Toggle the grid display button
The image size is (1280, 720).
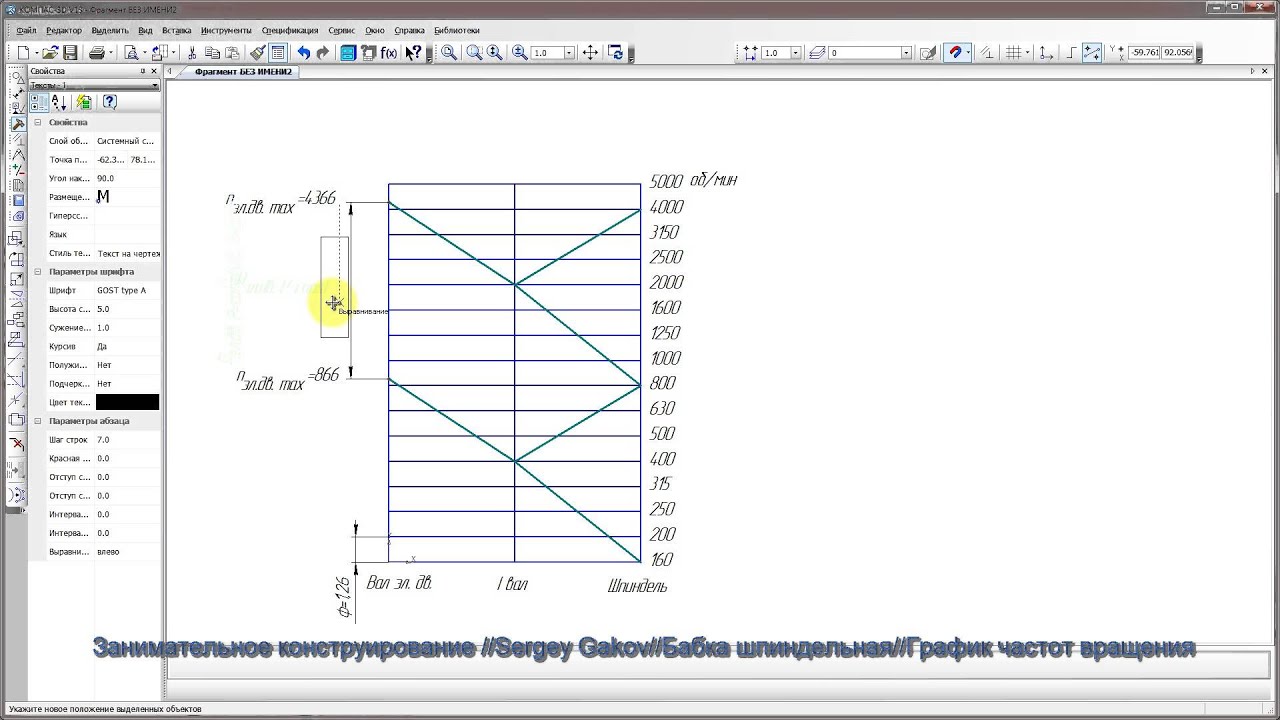pos(1013,52)
